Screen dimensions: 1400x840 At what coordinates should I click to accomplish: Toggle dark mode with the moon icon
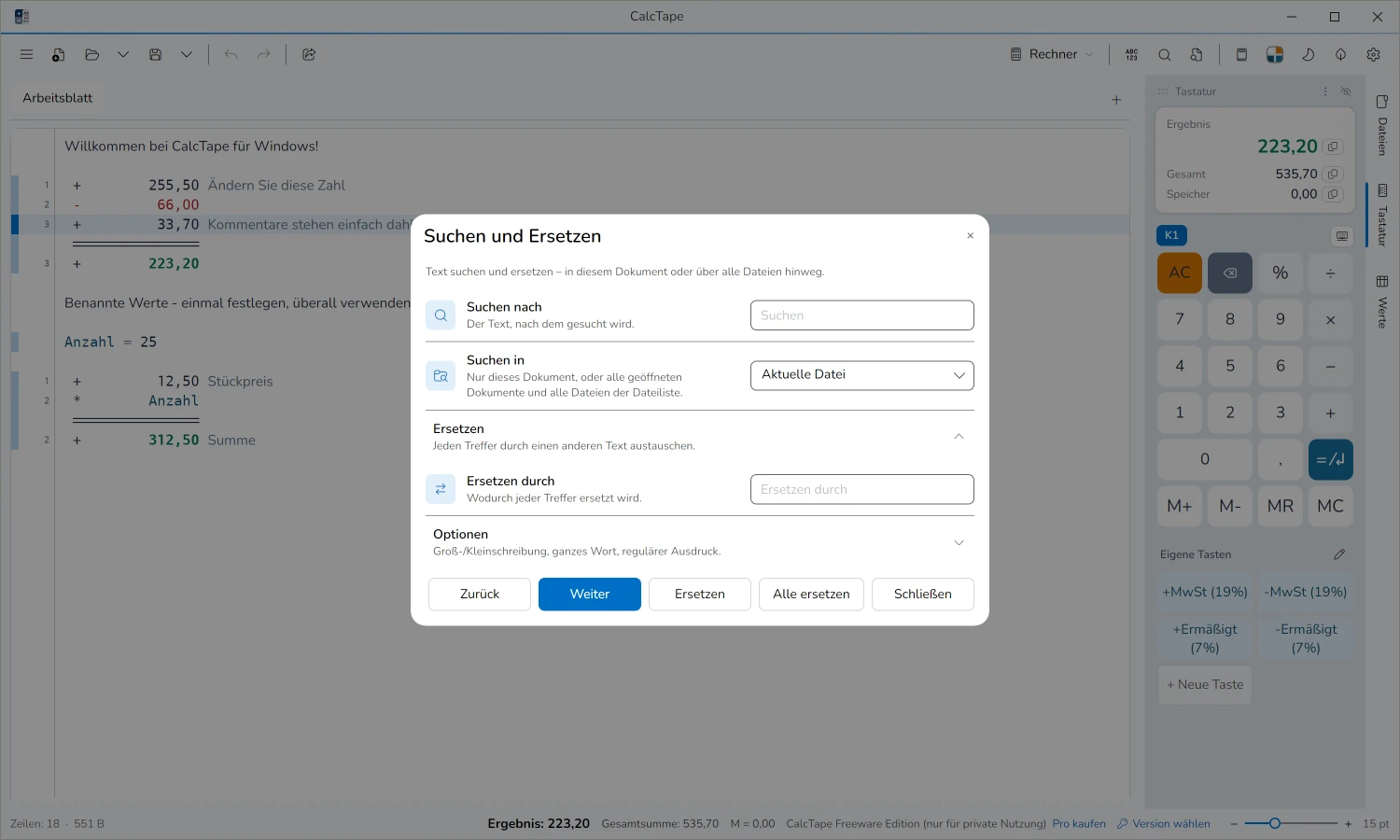pos(1309,54)
